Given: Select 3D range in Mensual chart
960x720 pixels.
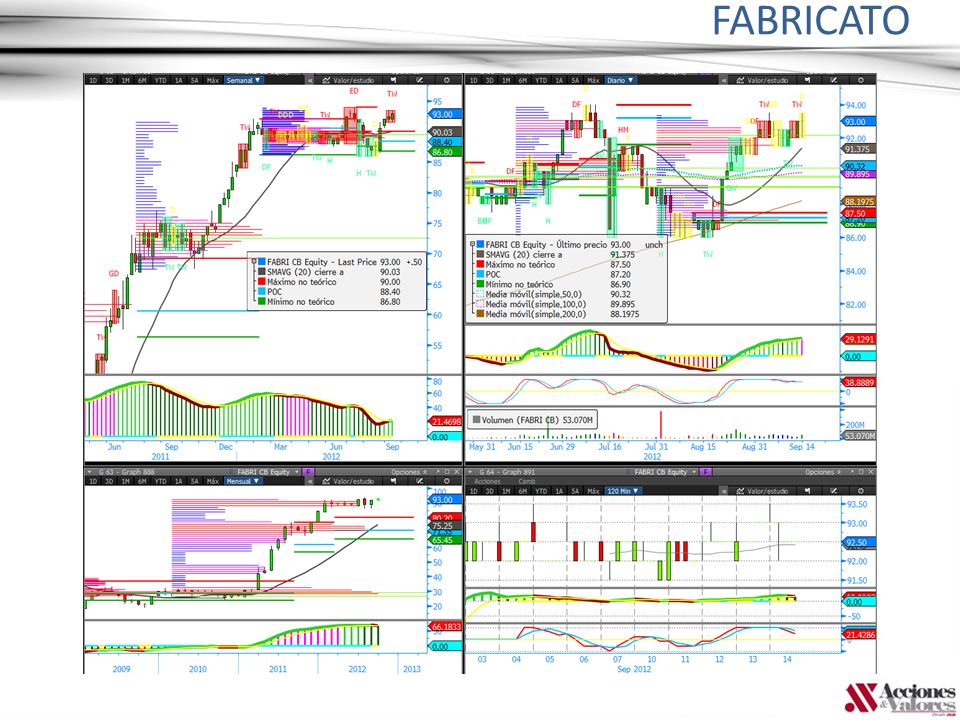Looking at the screenshot, I should pos(108,481).
